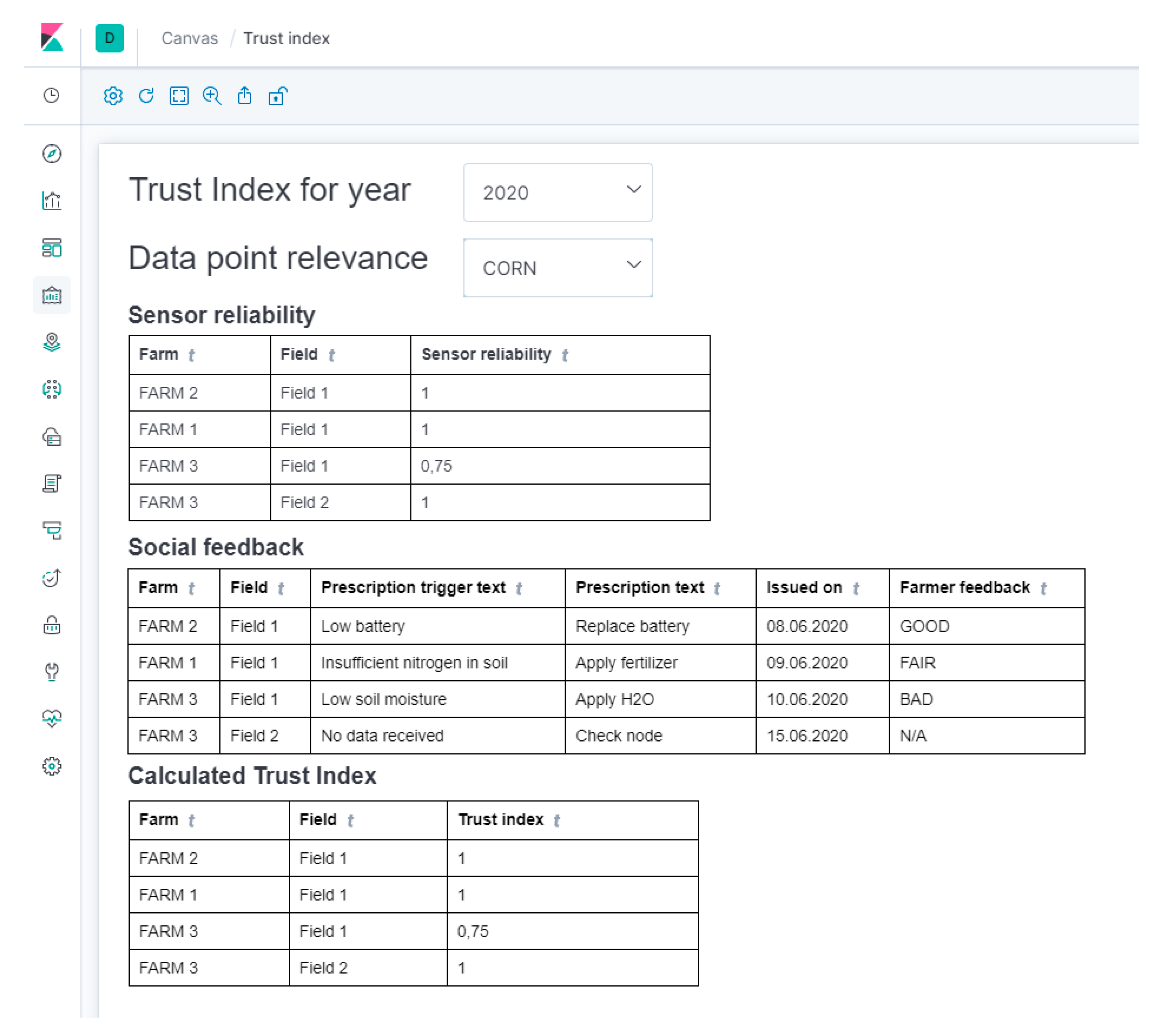This screenshot has height=1036, width=1159.
Task: Click Trust index breadcrumb
Action: (286, 38)
